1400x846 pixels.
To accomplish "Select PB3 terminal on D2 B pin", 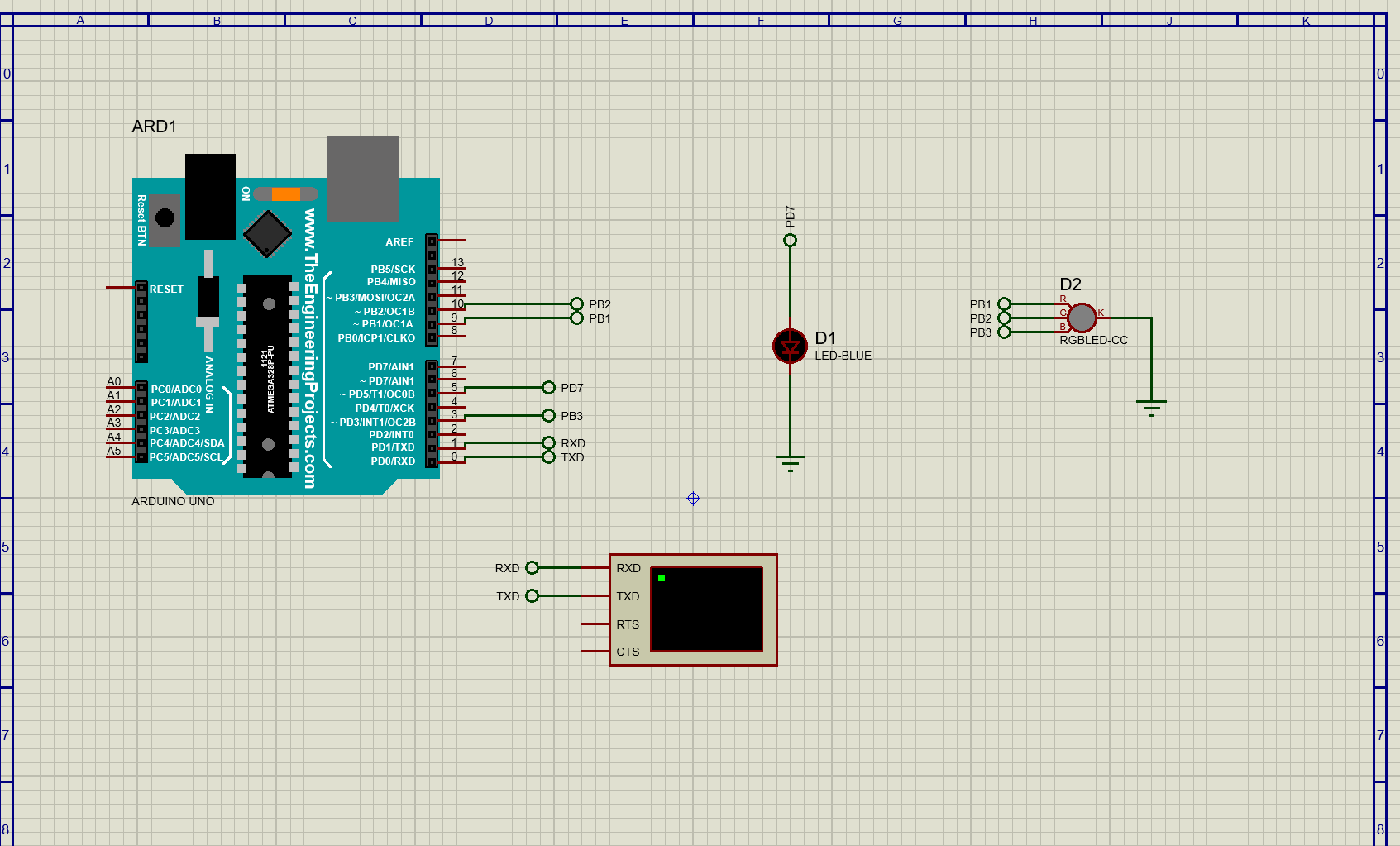I will tap(1004, 332).
